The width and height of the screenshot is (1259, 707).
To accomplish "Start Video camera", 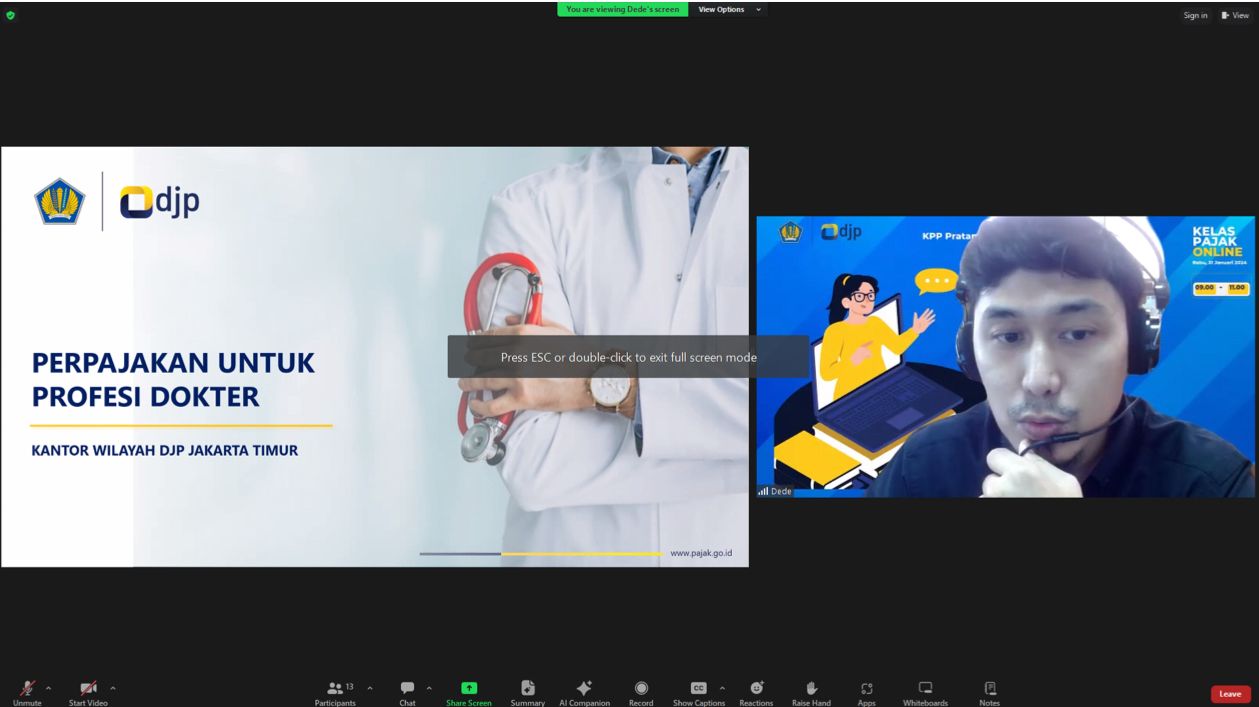I will pyautogui.click(x=88, y=691).
